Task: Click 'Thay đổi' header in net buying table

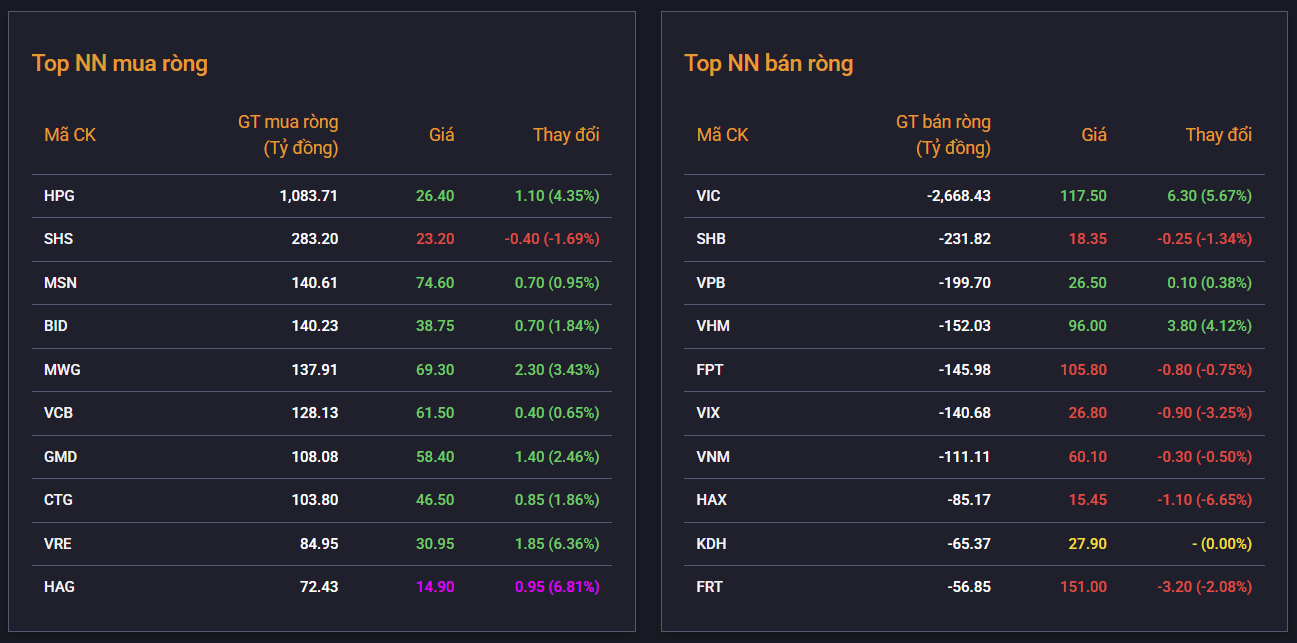Action: pyautogui.click(x=566, y=135)
